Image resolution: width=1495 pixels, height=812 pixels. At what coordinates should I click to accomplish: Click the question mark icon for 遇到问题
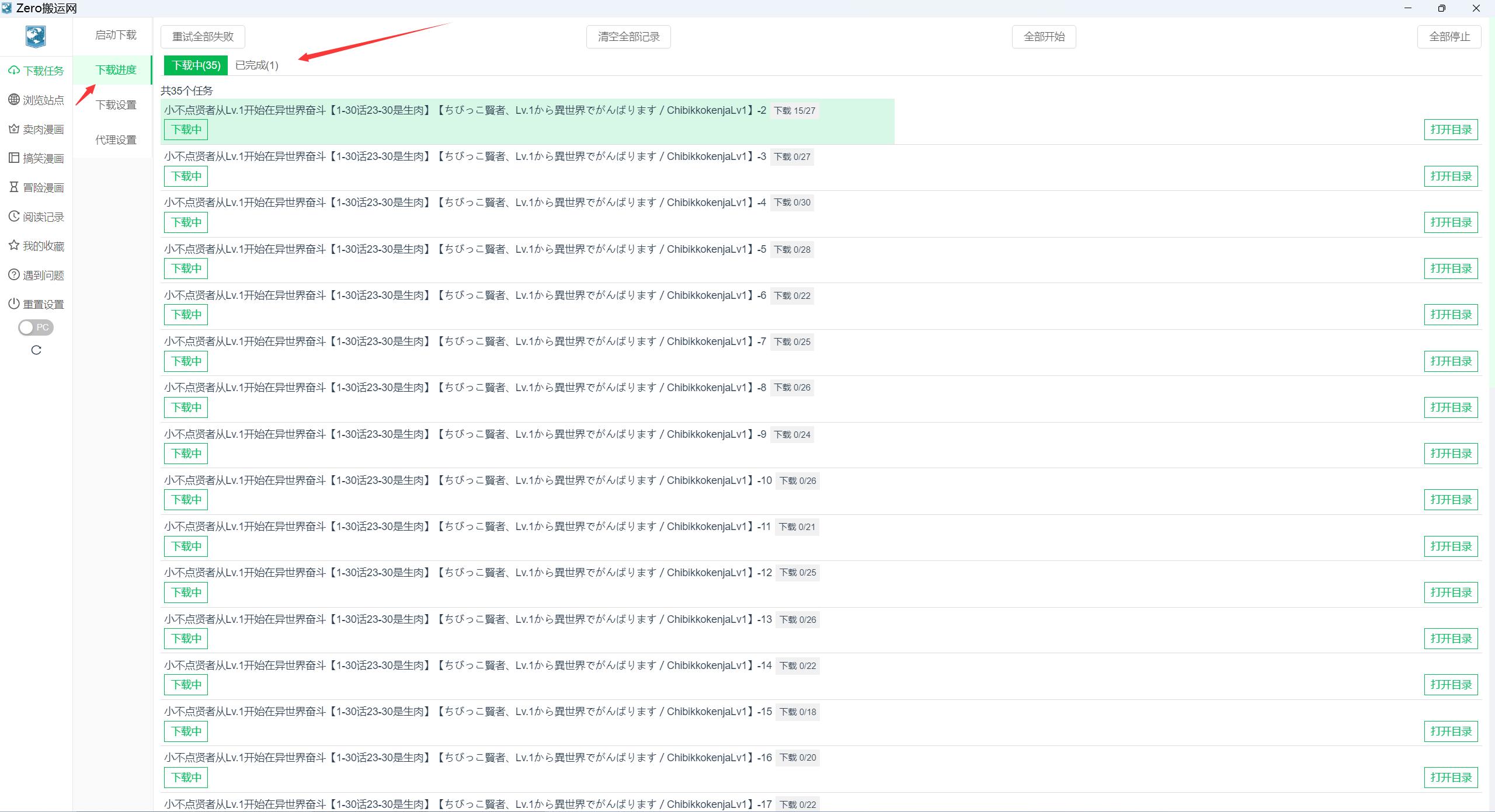pyautogui.click(x=14, y=275)
